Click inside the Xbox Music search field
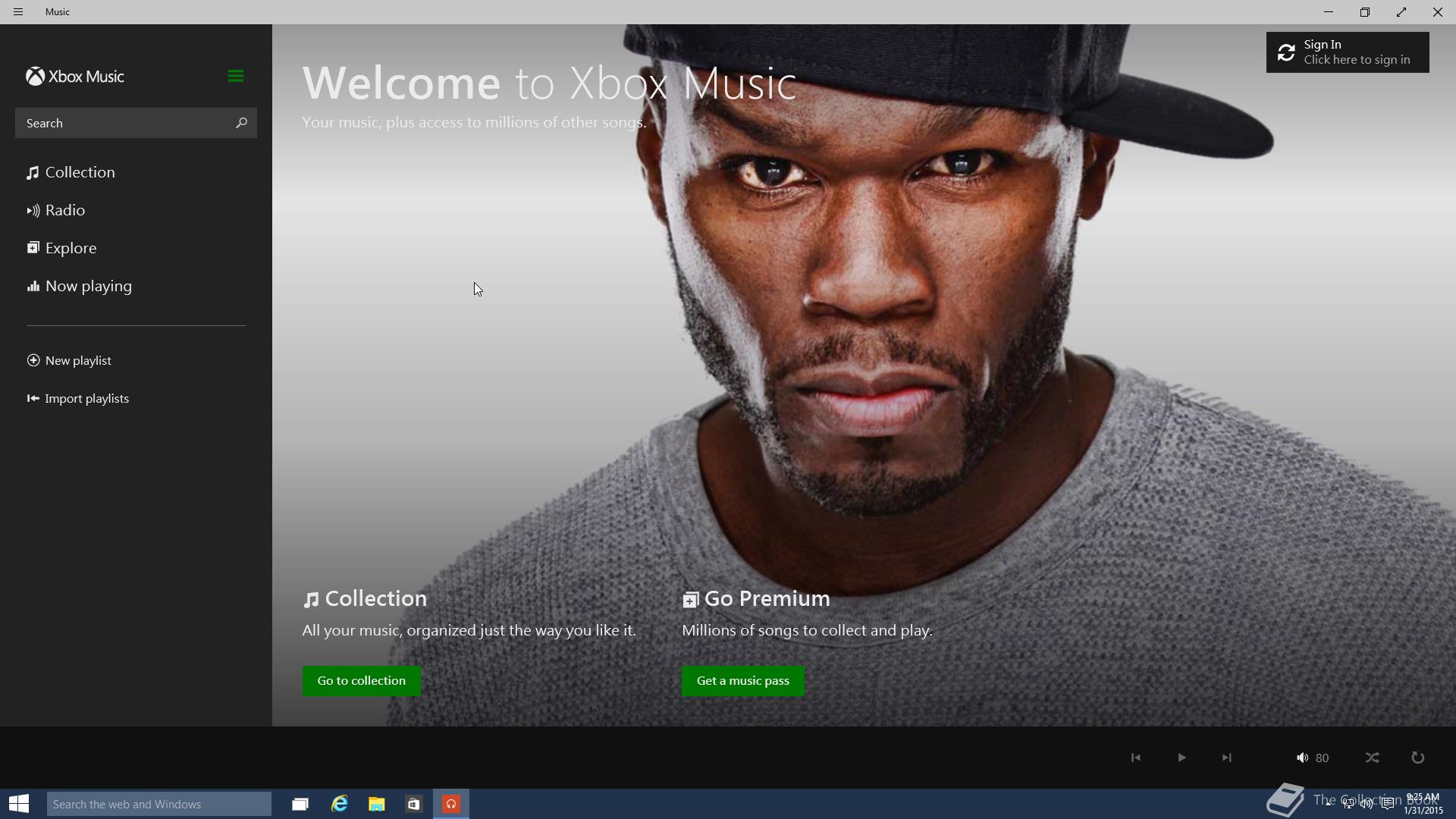1456x819 pixels. coord(121,123)
